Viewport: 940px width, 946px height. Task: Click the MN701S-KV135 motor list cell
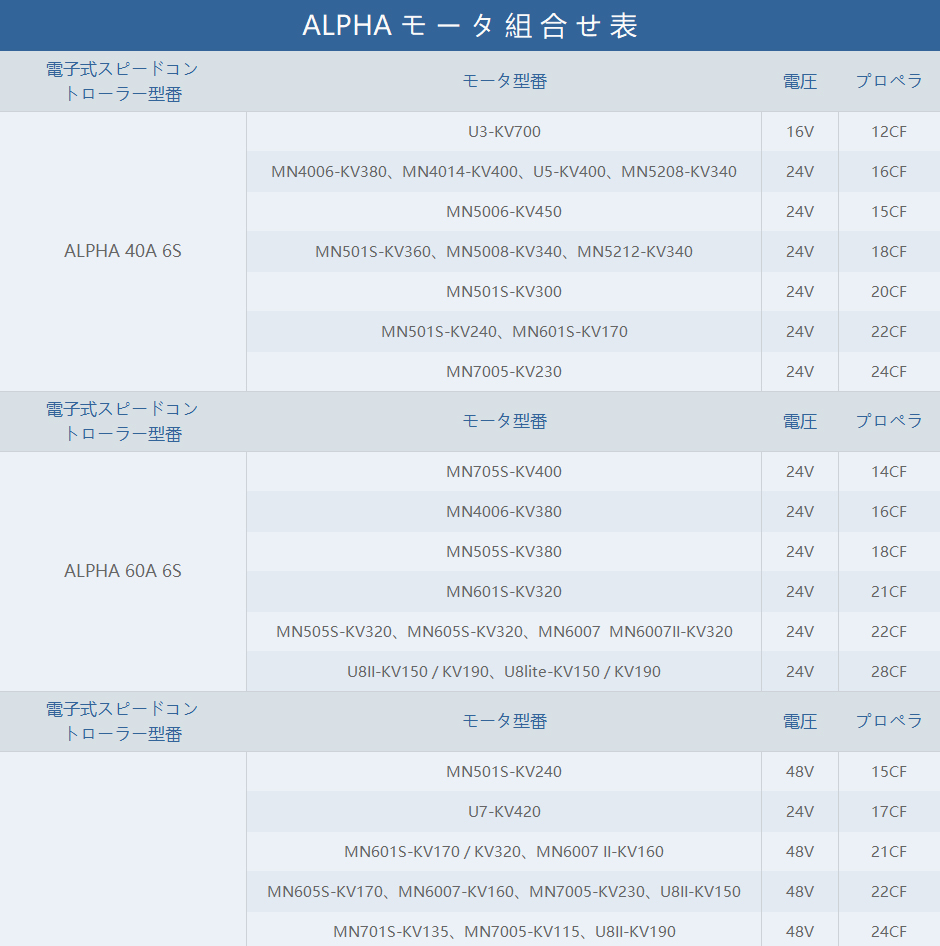(504, 931)
